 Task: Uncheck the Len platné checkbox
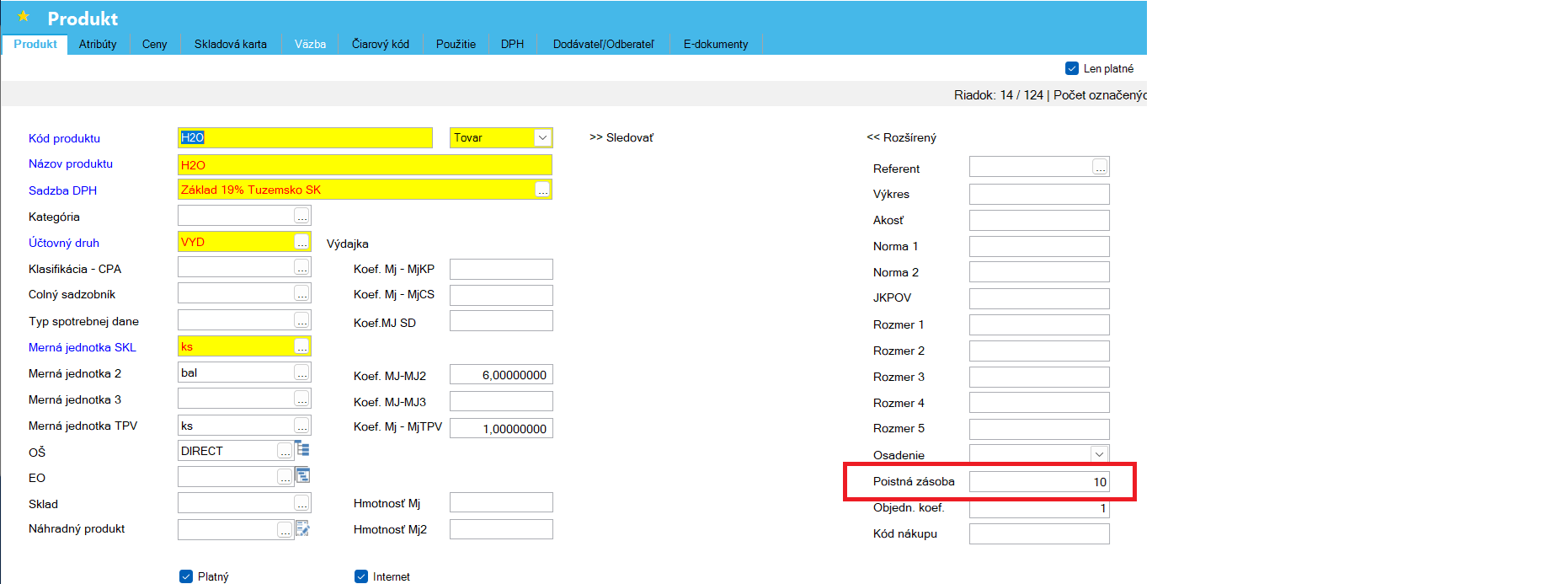tap(1072, 68)
